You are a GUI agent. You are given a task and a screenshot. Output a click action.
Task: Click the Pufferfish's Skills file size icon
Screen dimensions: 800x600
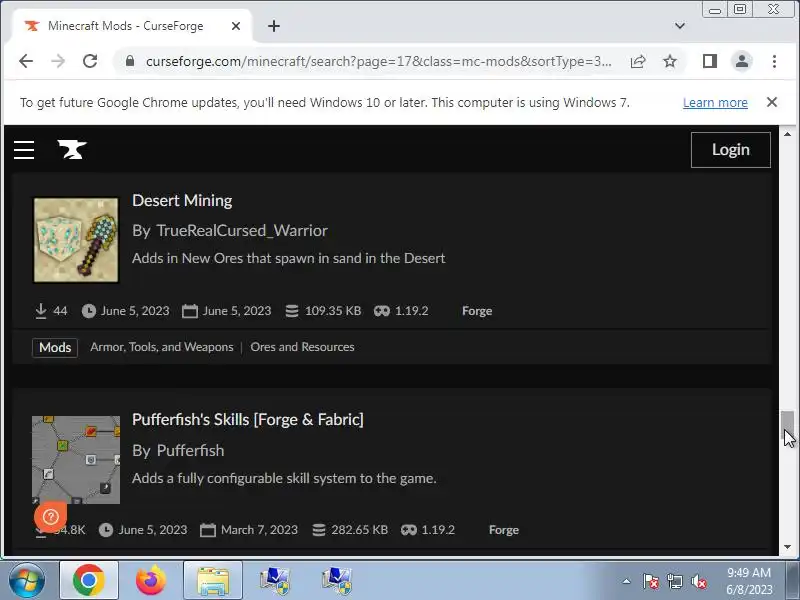tap(319, 530)
